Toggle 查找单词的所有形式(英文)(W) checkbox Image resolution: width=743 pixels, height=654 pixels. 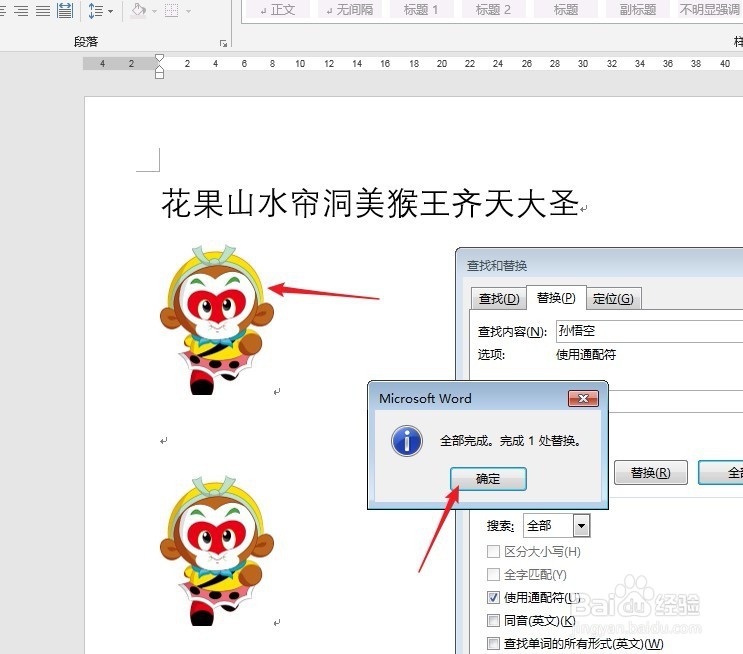[493, 643]
